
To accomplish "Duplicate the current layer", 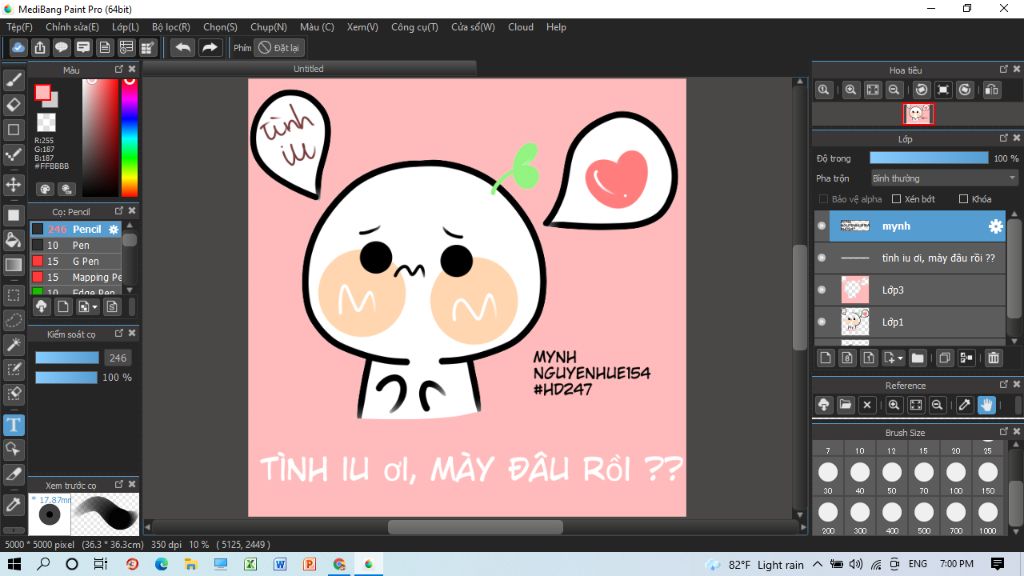I will (x=944, y=358).
